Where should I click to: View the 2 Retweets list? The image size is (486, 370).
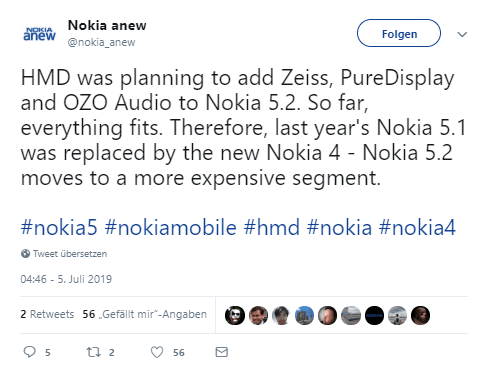pos(47,314)
